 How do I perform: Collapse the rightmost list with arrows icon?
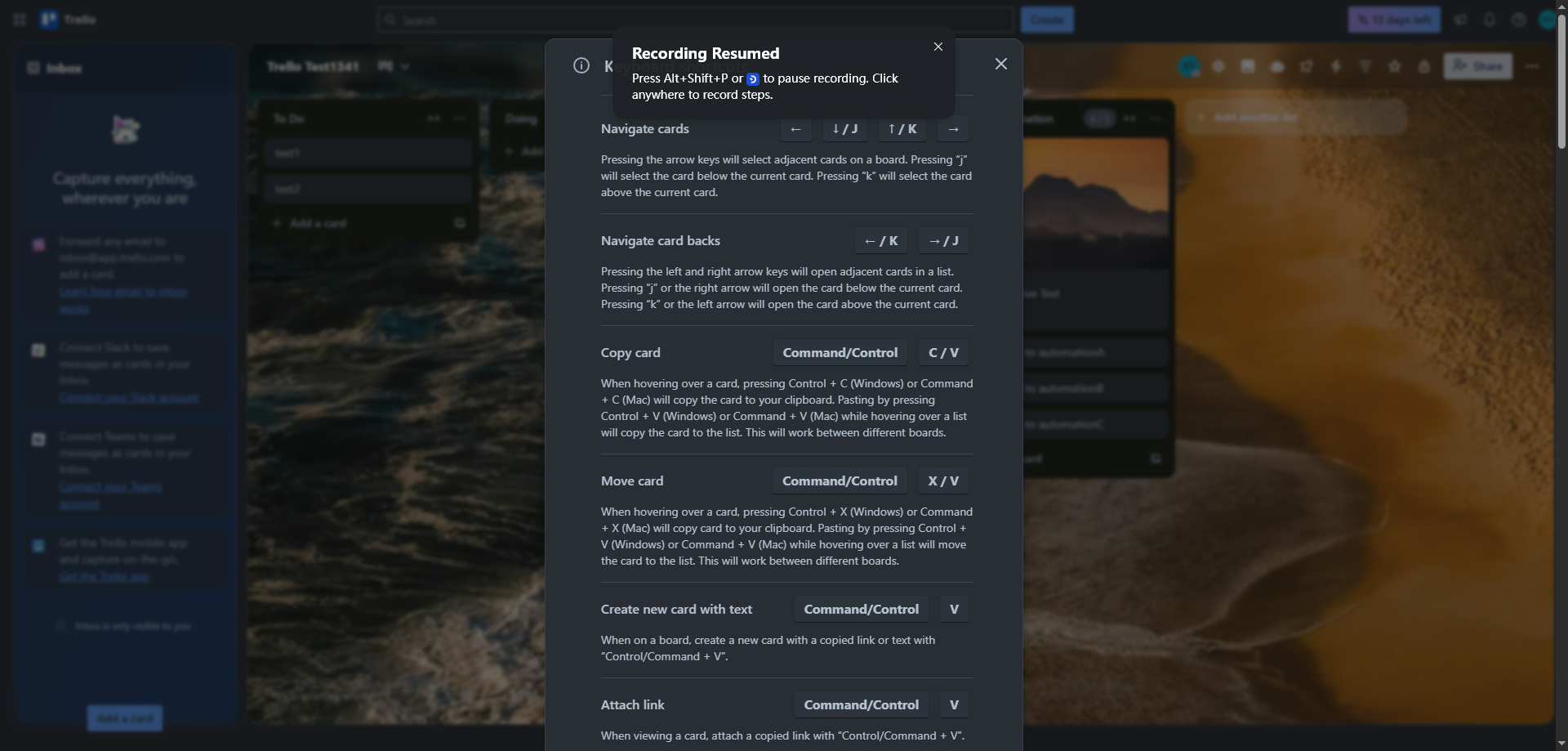(1129, 118)
